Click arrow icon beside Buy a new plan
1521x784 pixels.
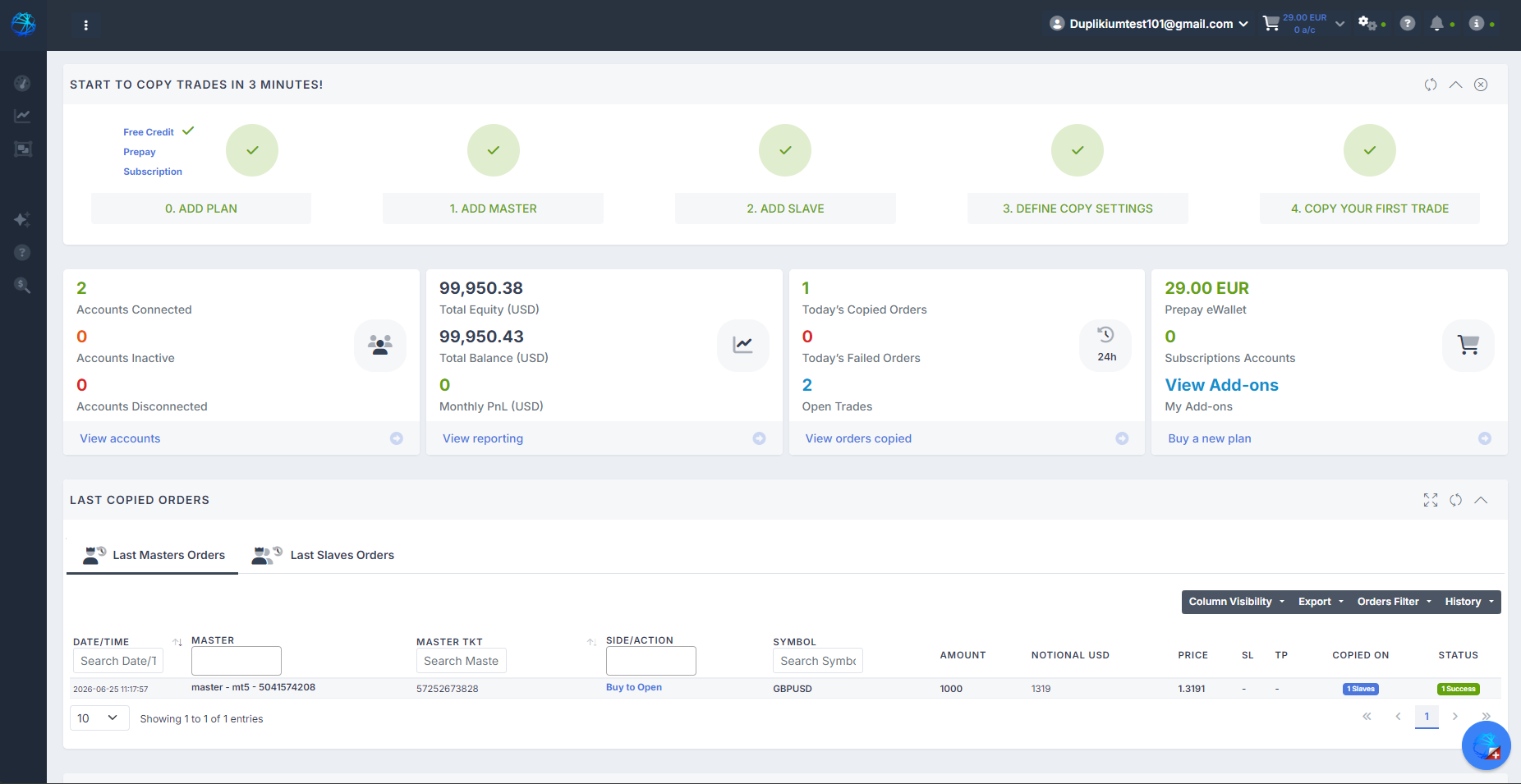[1485, 438]
